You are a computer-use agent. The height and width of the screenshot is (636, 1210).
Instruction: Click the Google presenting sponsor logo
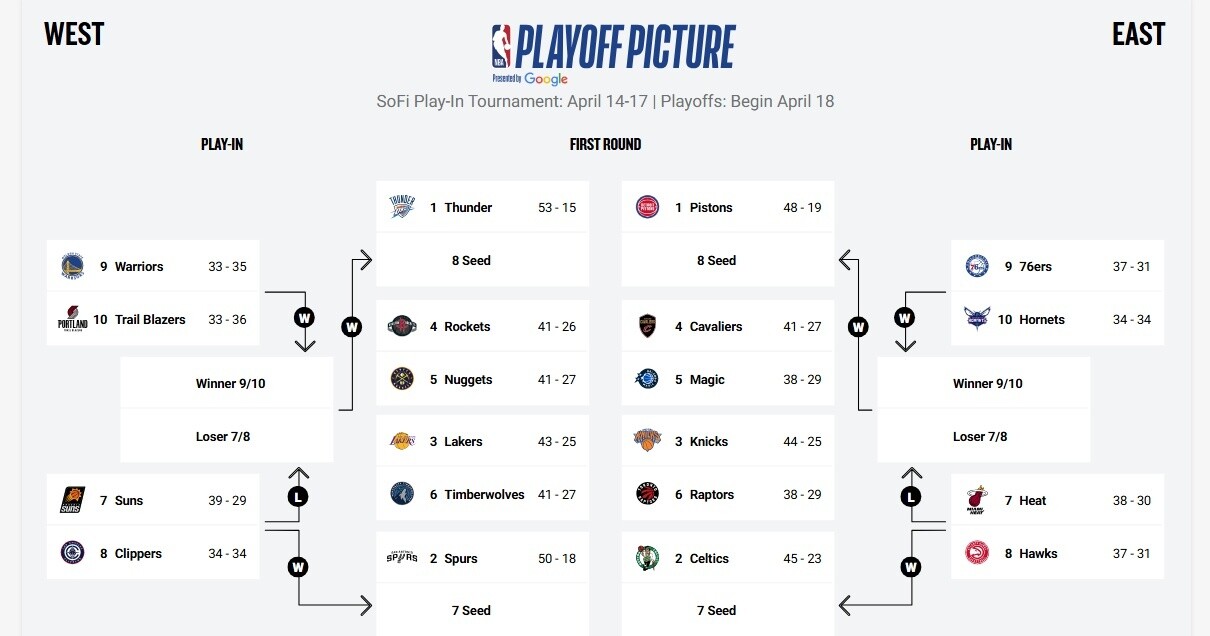(x=545, y=79)
